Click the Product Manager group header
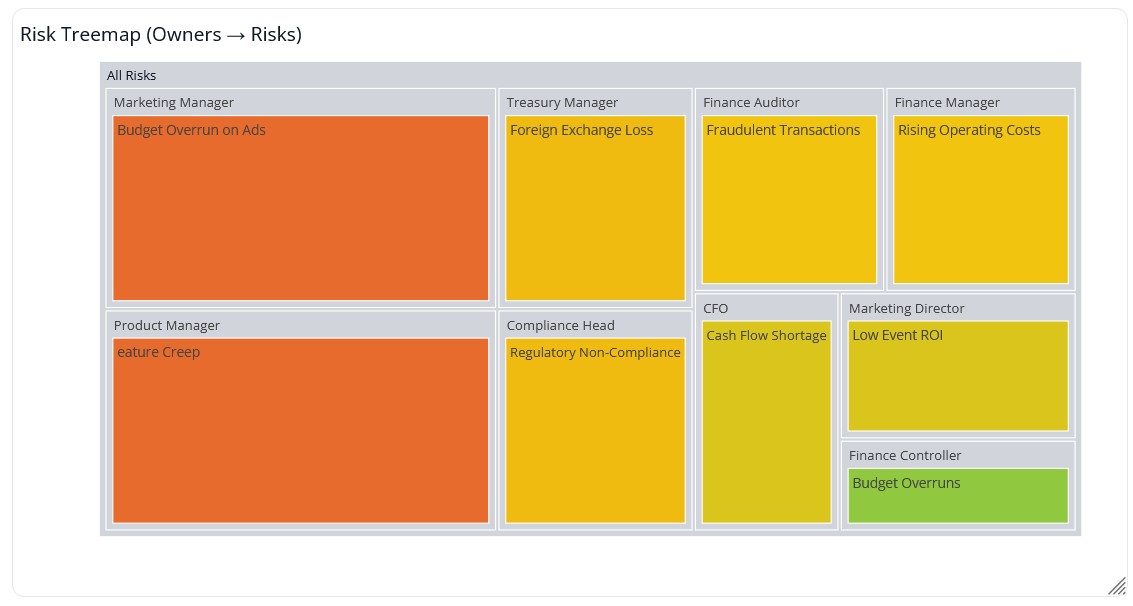 click(x=167, y=325)
